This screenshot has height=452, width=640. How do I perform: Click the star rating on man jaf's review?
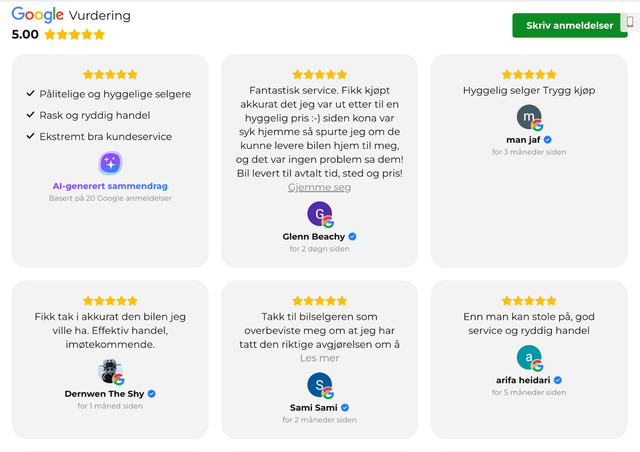[x=529, y=74]
